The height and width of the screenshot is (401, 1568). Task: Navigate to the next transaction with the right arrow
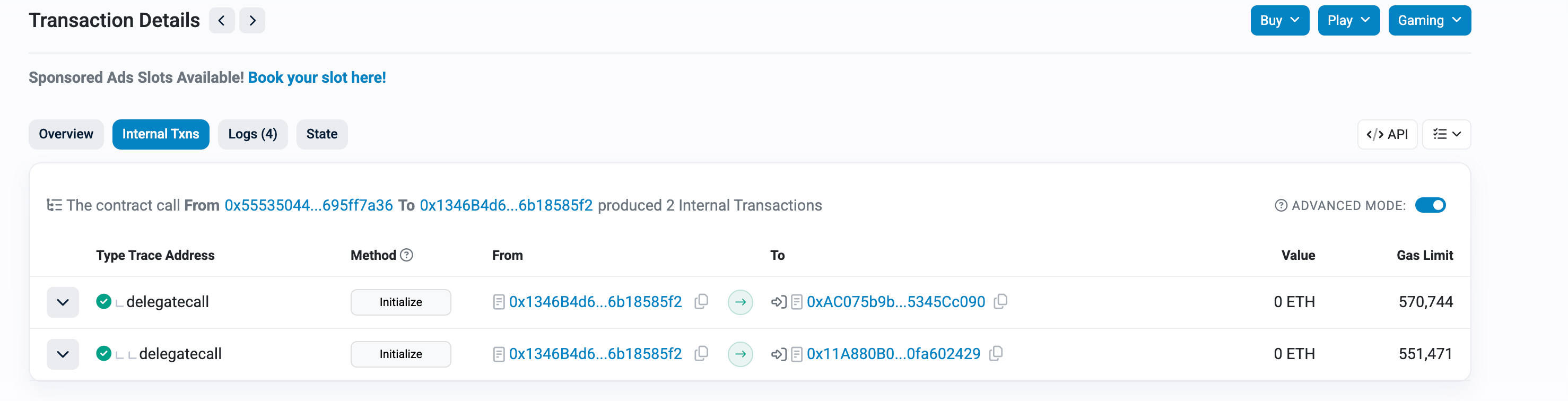point(252,20)
